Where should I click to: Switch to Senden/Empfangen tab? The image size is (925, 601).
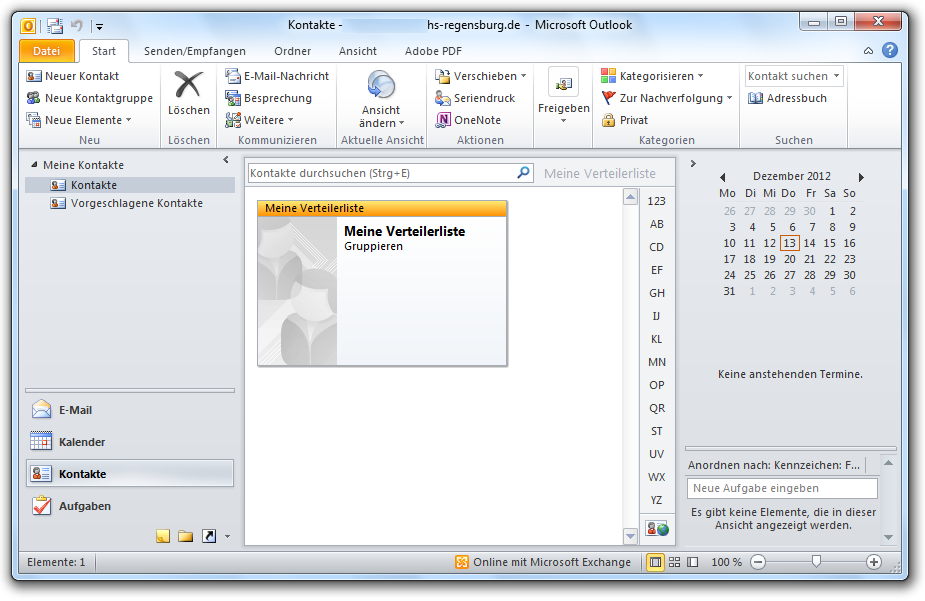tap(195, 51)
